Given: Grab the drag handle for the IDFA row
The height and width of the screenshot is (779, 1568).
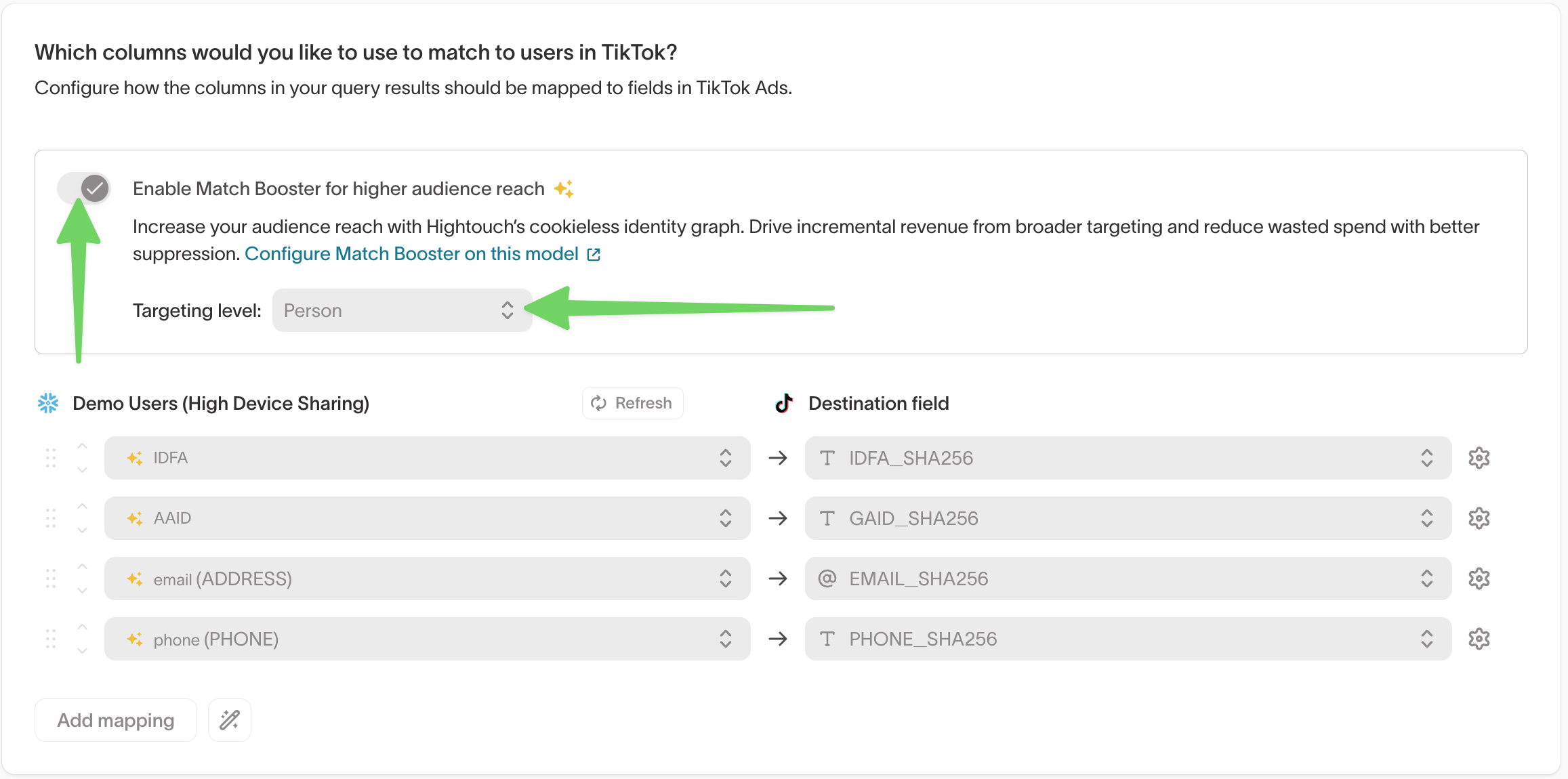Looking at the screenshot, I should click(50, 458).
